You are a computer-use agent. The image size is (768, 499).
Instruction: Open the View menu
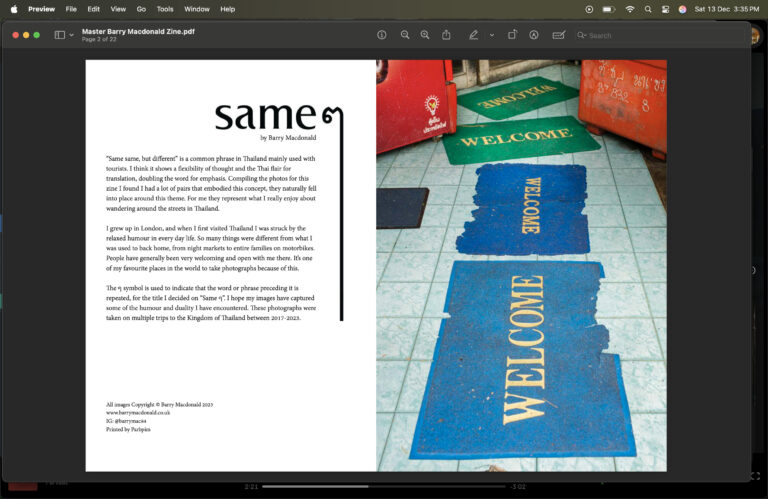click(118, 9)
